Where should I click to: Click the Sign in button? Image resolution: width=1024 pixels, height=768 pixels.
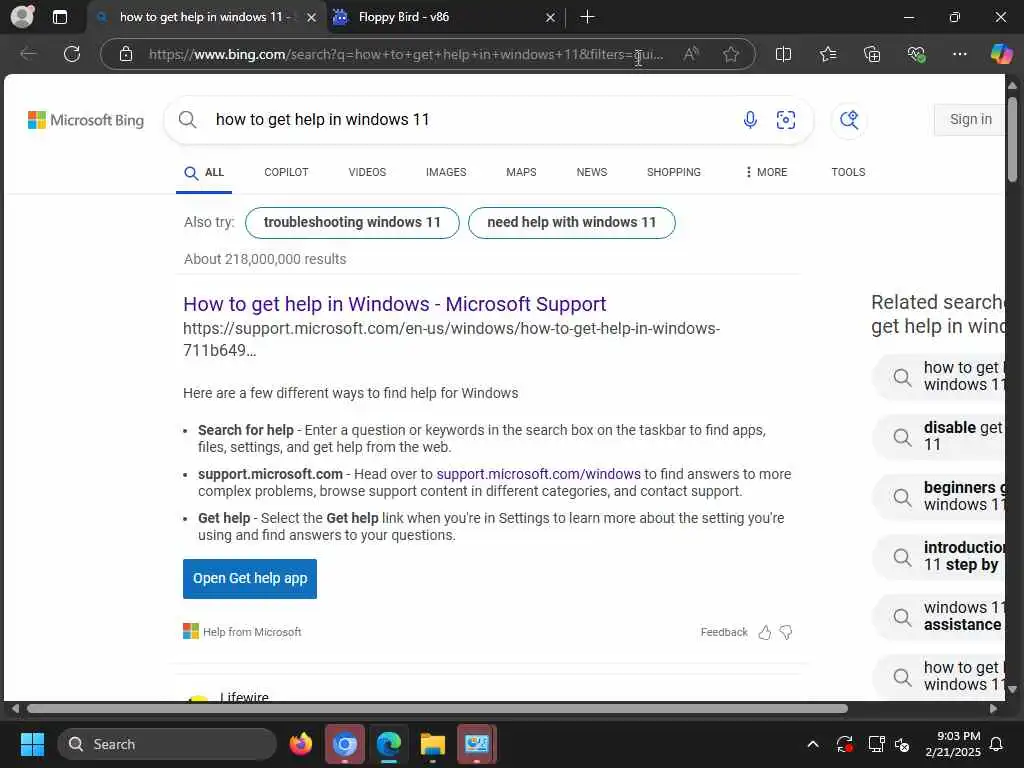click(x=969, y=120)
